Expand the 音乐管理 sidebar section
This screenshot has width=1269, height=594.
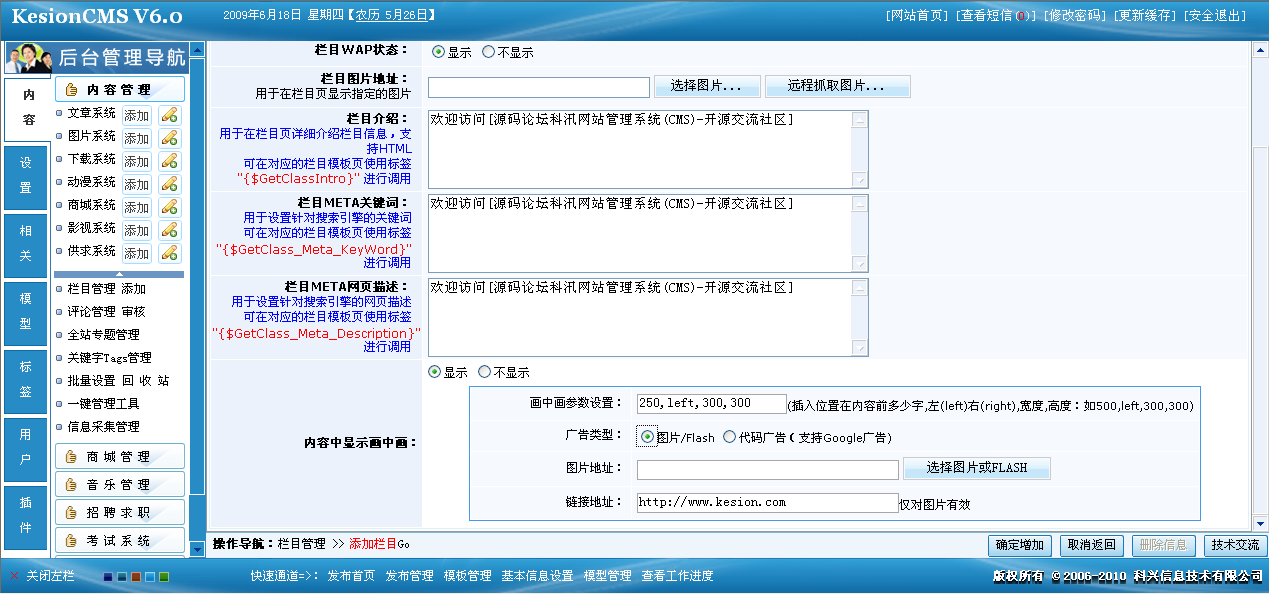(120, 485)
